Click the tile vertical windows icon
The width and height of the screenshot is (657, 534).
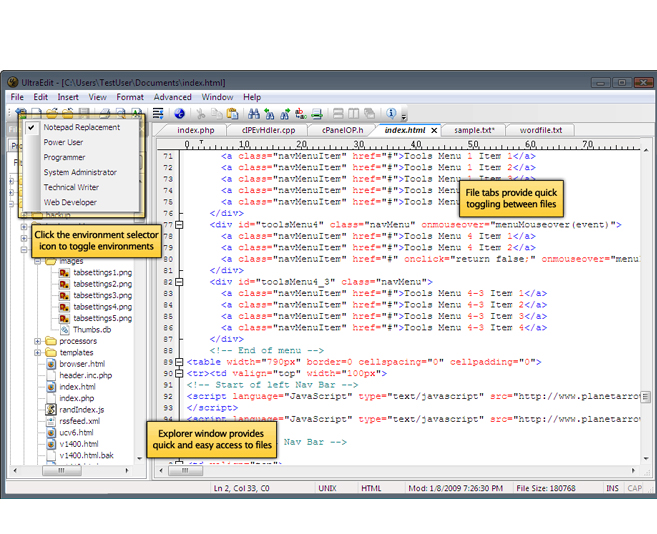354,114
